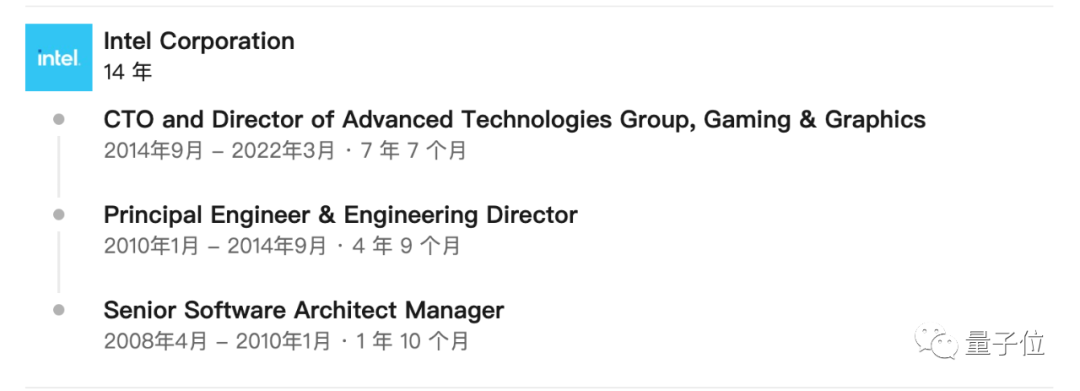Click the timeline connector above the Senior Architect bullet
Image resolution: width=1080 pixels, height=391 pixels.
click(x=59, y=262)
